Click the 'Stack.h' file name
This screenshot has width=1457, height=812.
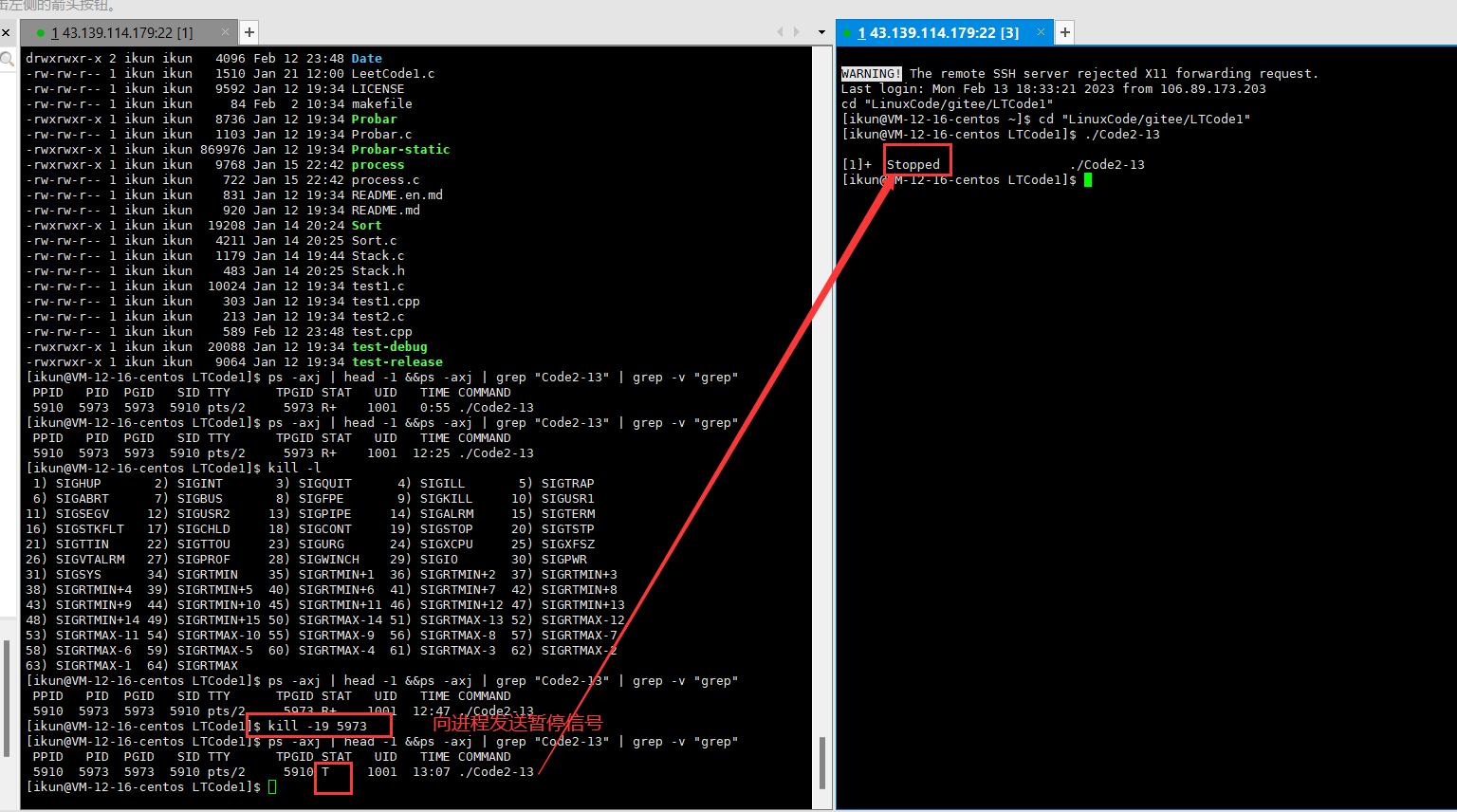(x=378, y=270)
